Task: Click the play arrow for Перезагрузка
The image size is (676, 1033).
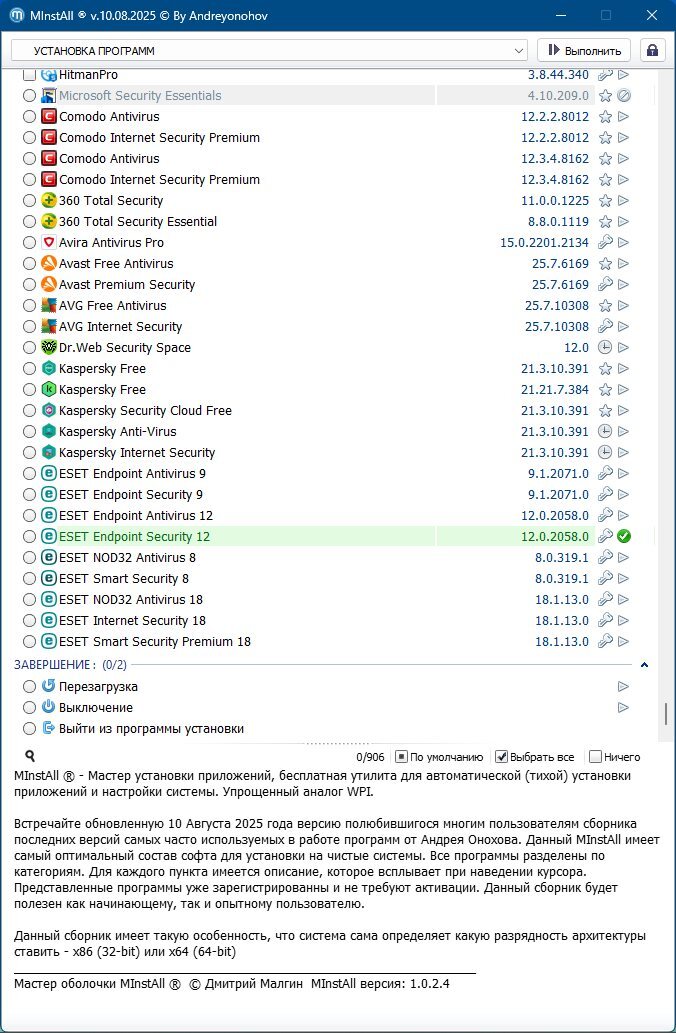Action: click(623, 686)
